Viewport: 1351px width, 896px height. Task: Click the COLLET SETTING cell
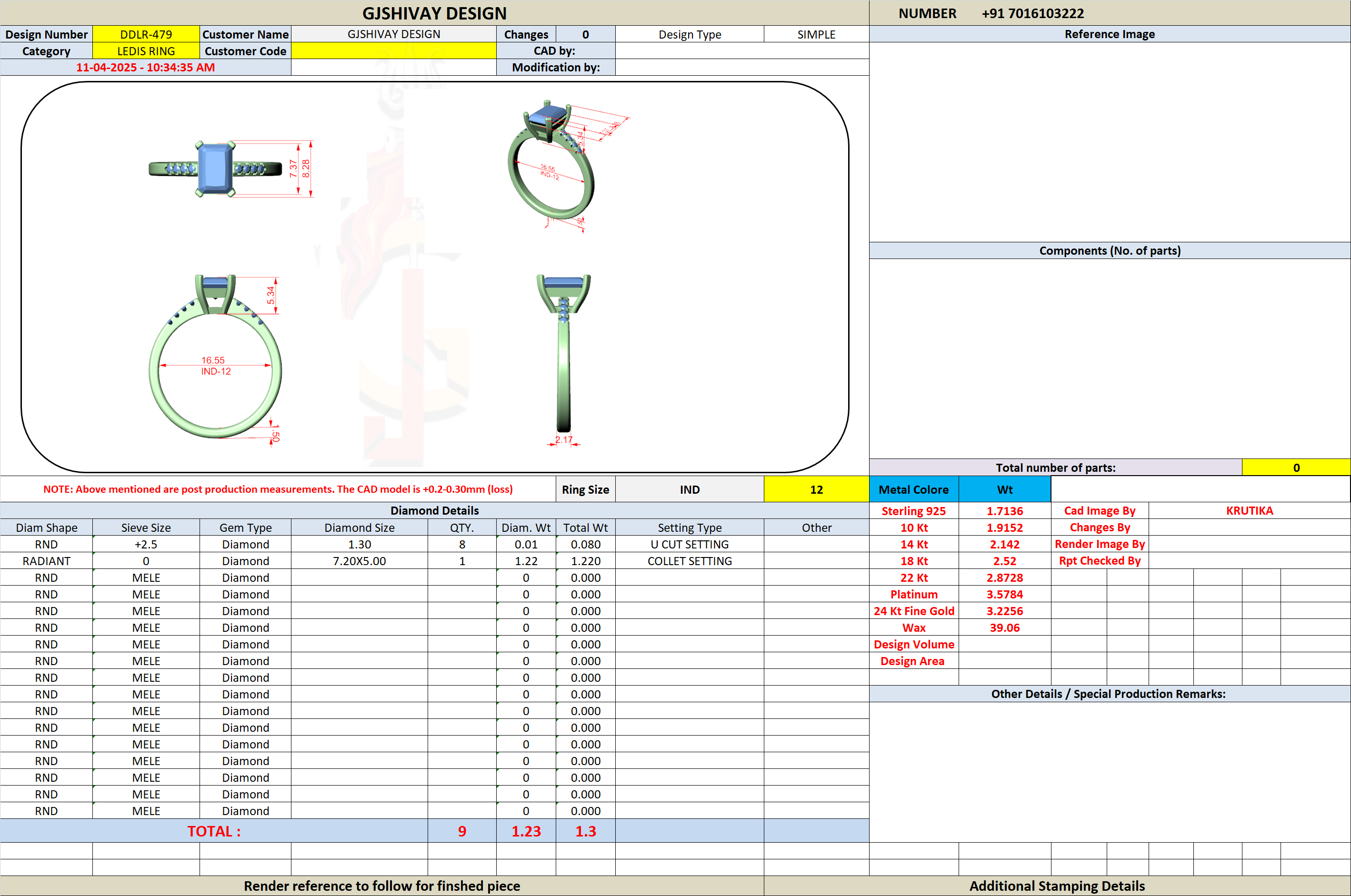click(689, 560)
